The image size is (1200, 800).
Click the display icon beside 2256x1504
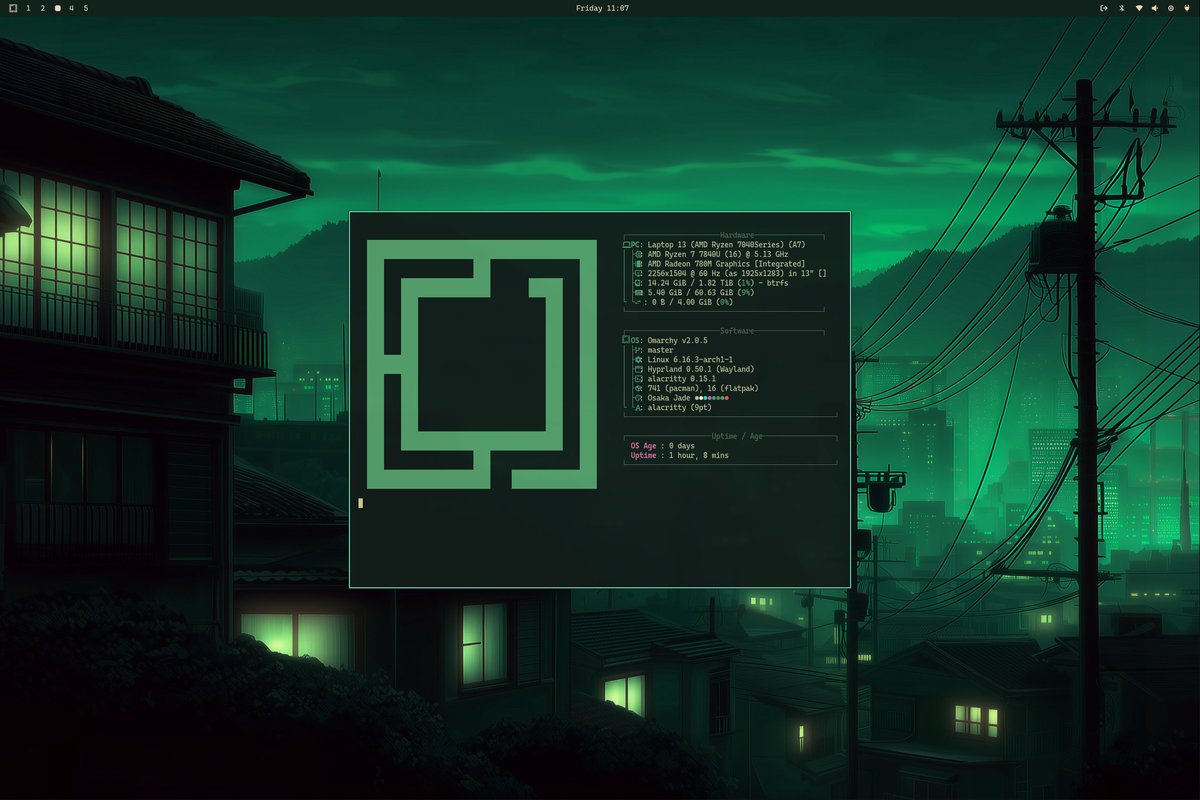(x=639, y=273)
